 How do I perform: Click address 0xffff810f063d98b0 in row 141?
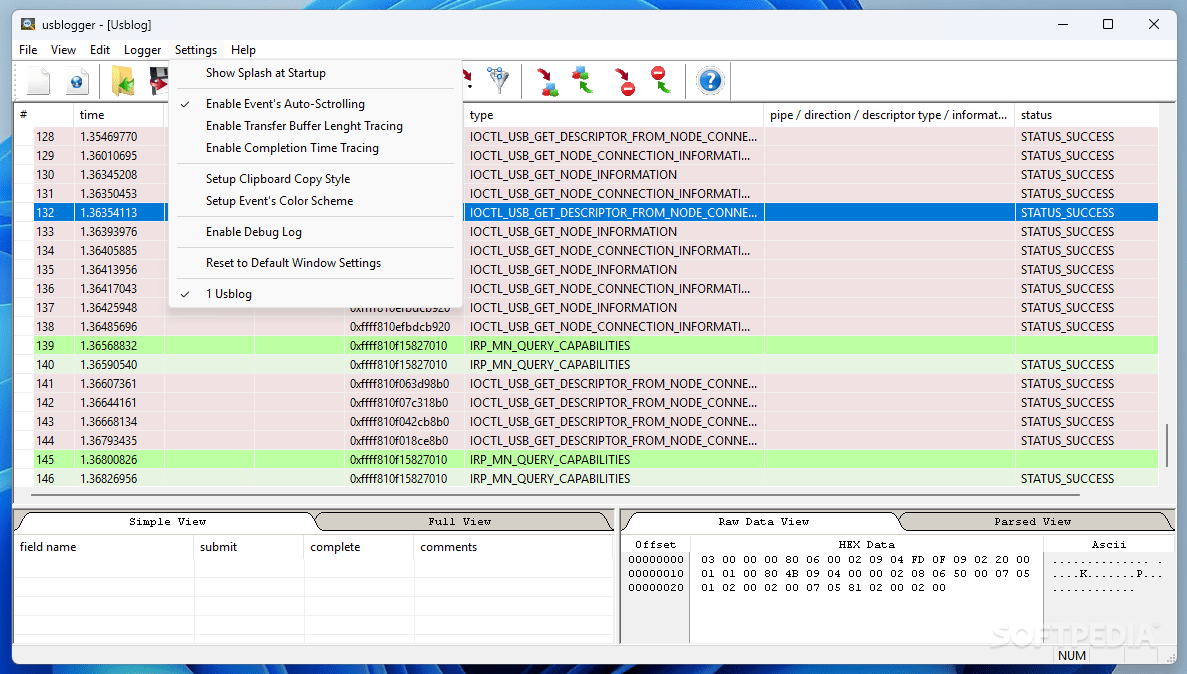coord(399,384)
